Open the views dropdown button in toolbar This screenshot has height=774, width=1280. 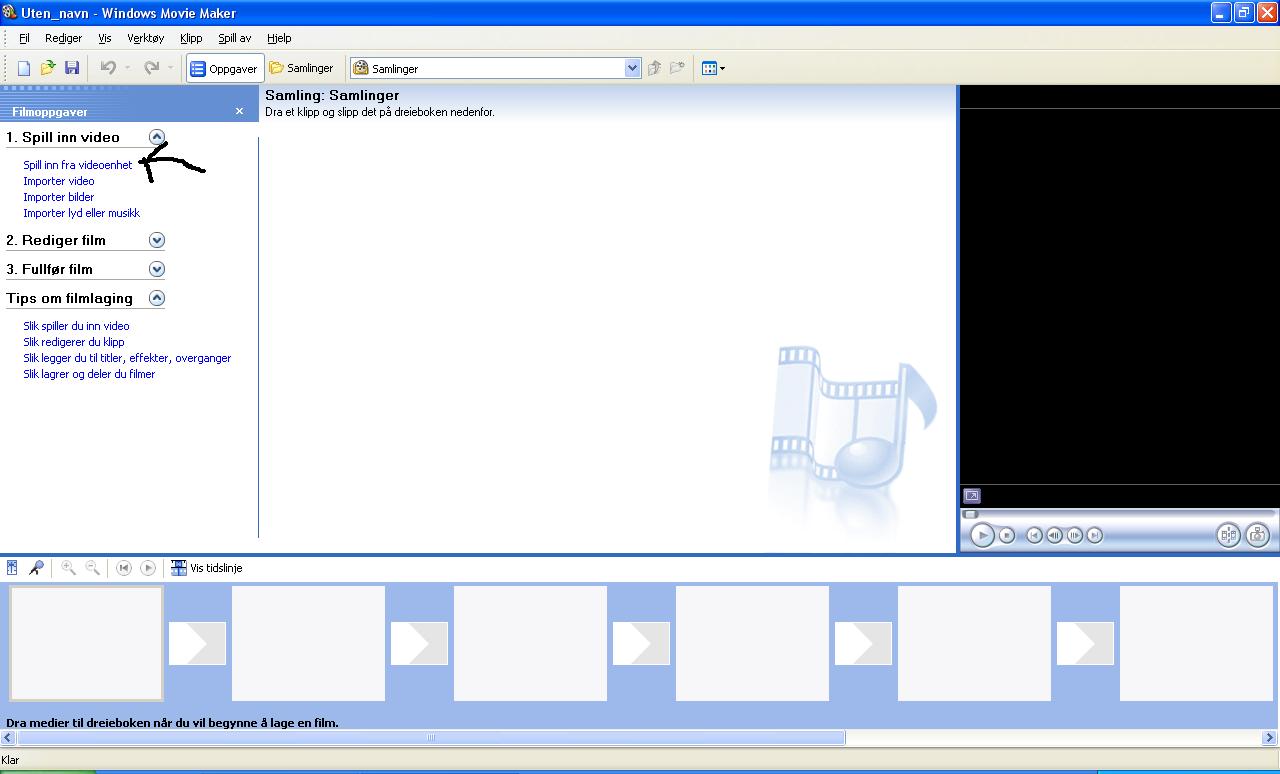click(713, 68)
